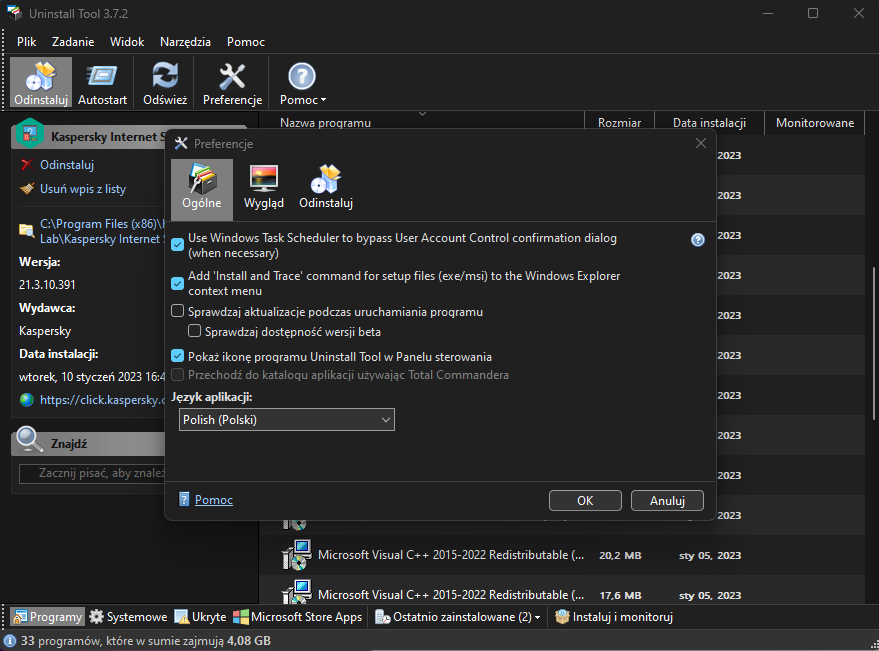
Task: Close the Preferencje dialog with X
Action: (x=701, y=143)
